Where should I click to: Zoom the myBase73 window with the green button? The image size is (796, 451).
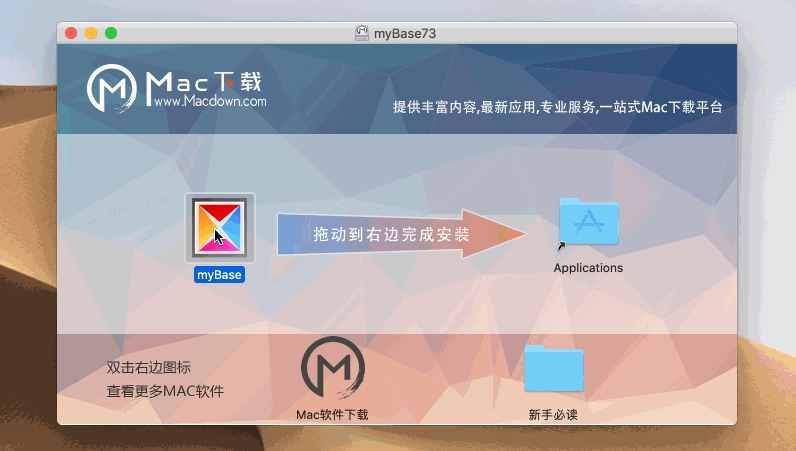[x=111, y=33]
